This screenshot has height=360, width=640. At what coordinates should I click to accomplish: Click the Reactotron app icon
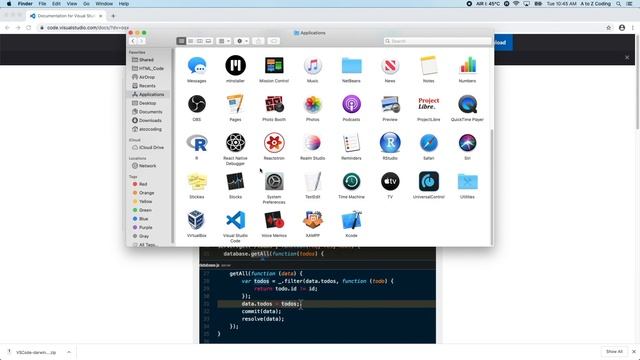pyautogui.click(x=274, y=143)
